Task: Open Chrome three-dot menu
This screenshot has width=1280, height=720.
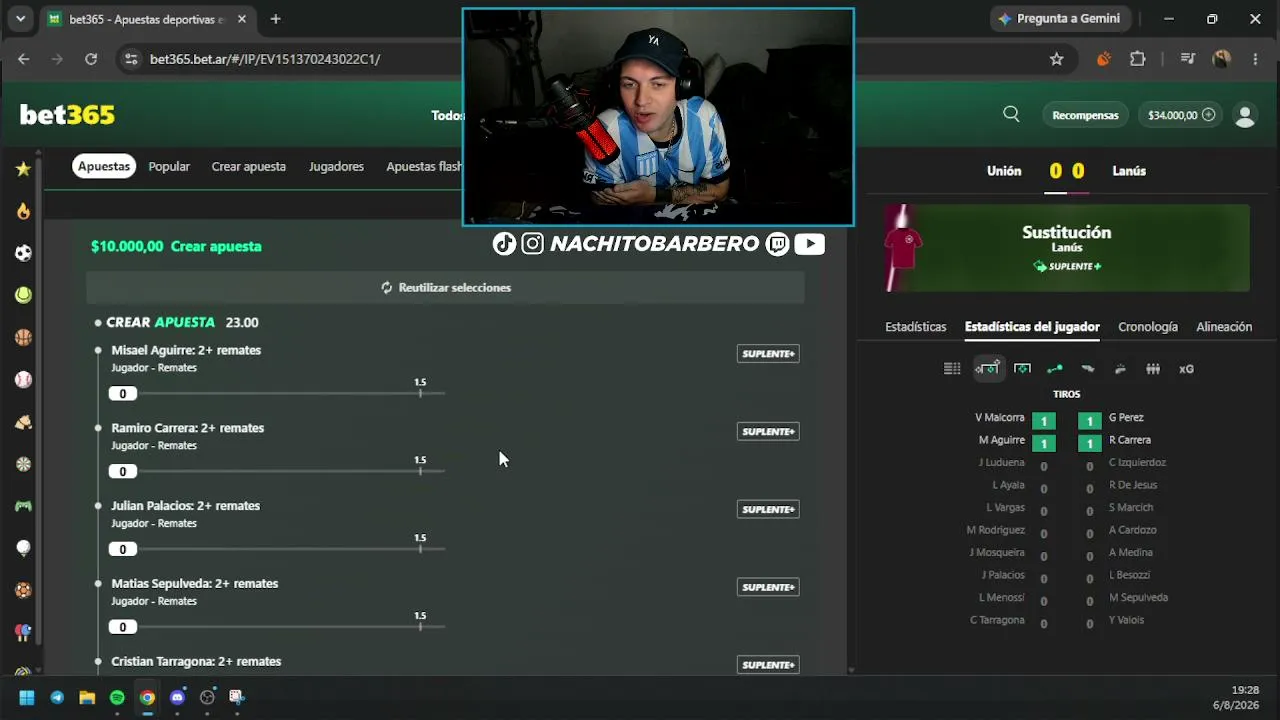Action: [1255, 59]
